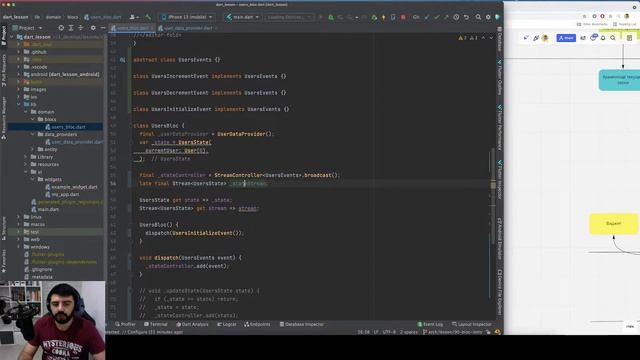Click the search icon in browser app toolbar
Viewport: 640px width, 360px height.
[x=613, y=38]
